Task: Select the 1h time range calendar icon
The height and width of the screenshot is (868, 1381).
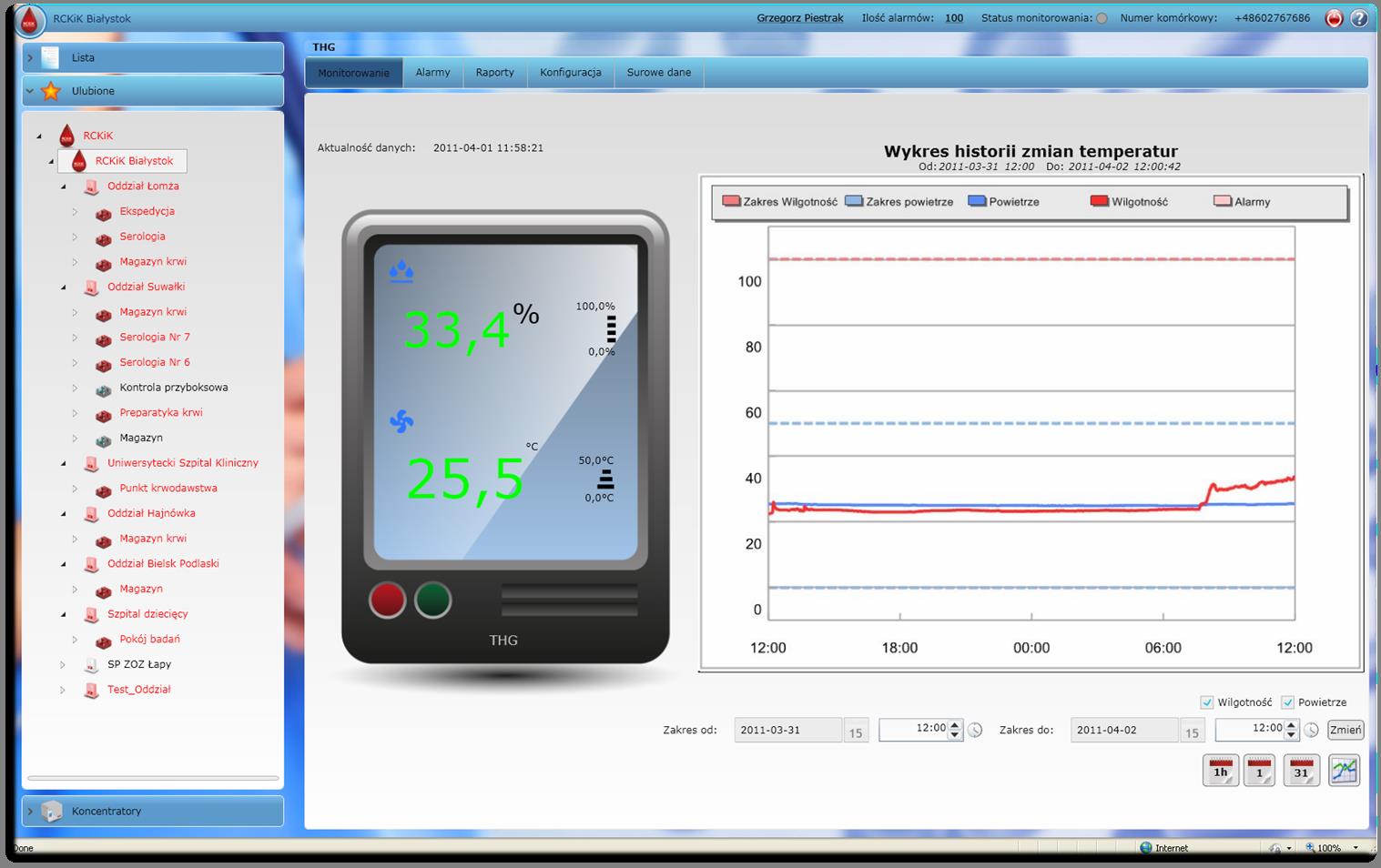Action: point(1220,770)
